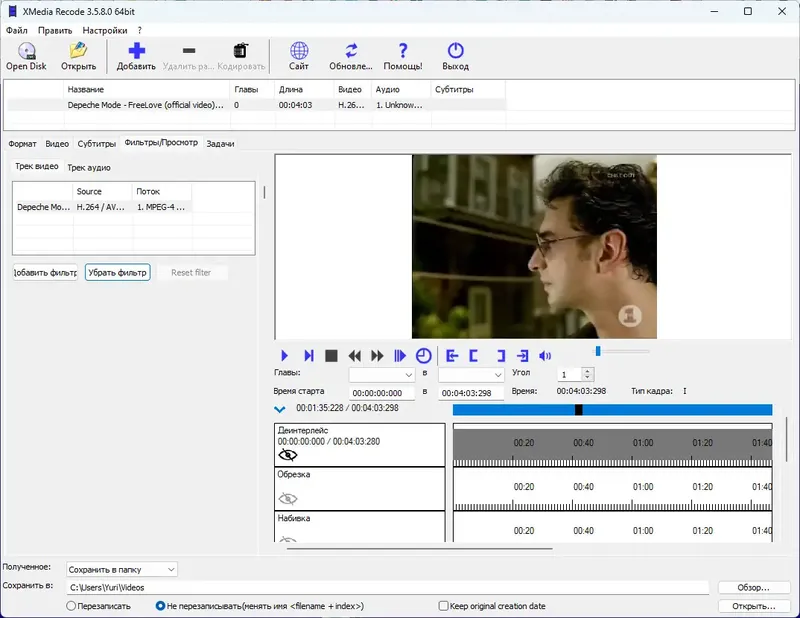The height and width of the screenshot is (618, 800).
Task: Click the clock icon in the playback bar
Action: coord(423,355)
